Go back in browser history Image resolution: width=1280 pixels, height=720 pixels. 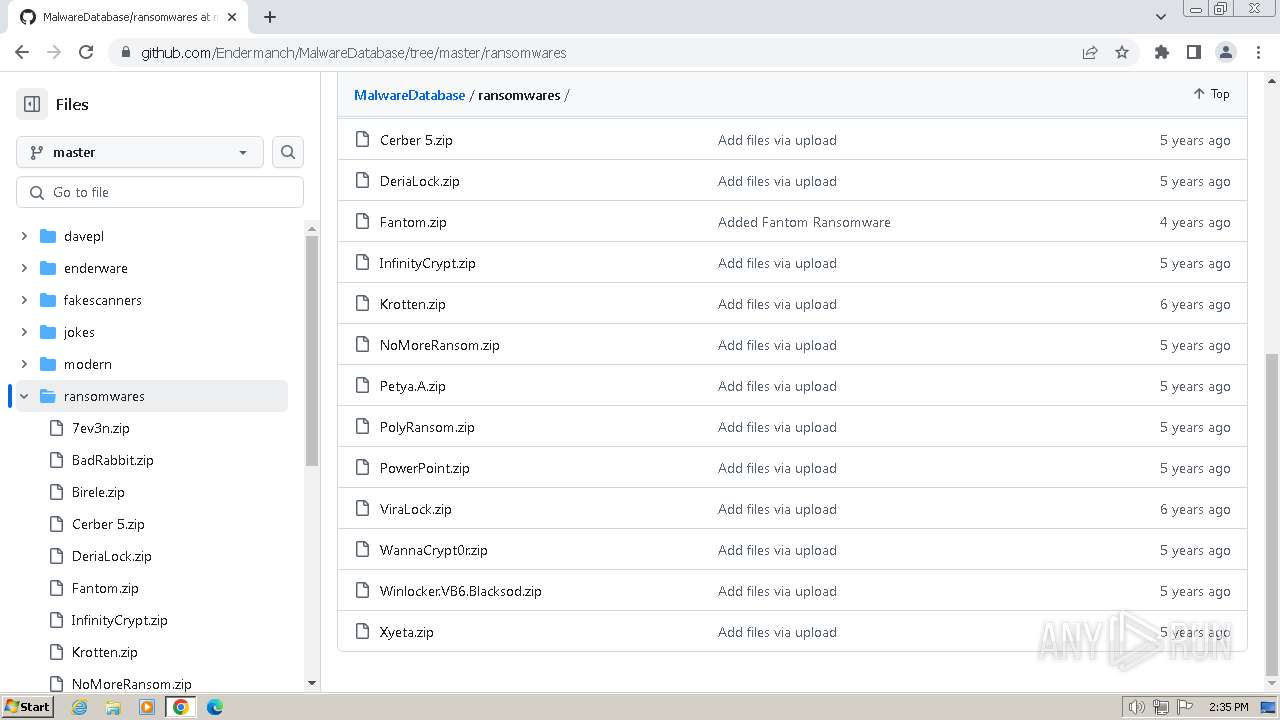click(22, 52)
